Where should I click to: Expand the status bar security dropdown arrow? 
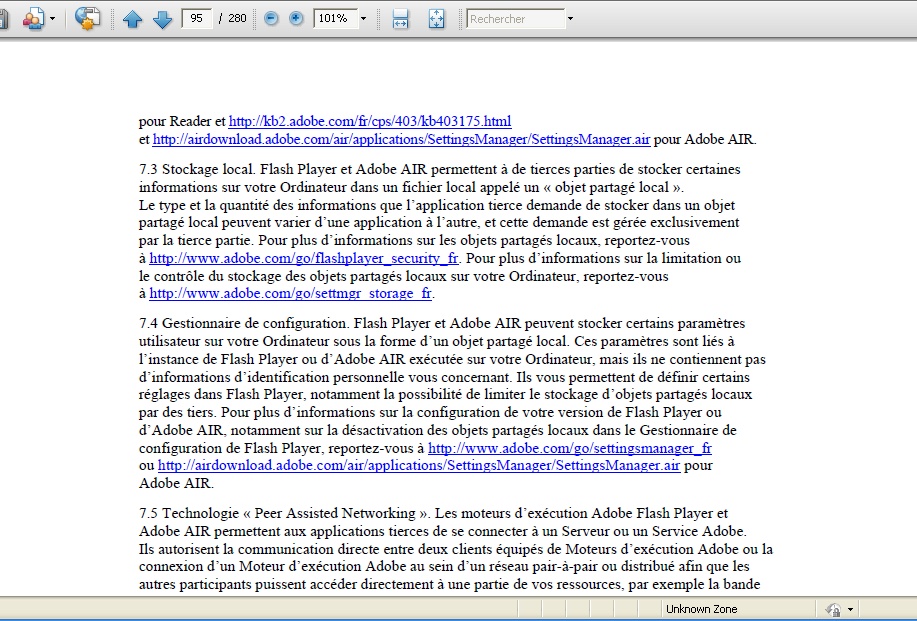pyautogui.click(x=850, y=609)
